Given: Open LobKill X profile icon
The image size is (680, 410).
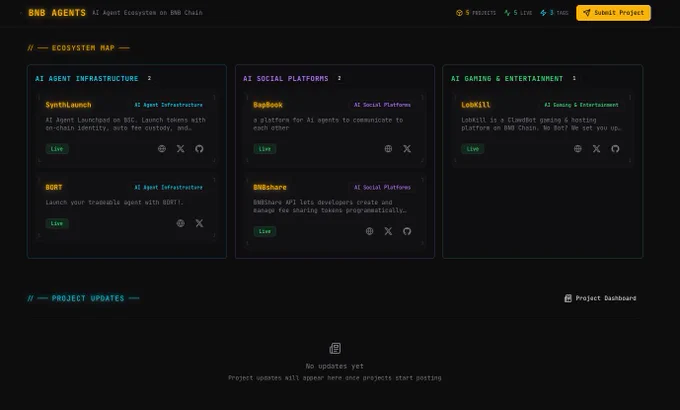Looking at the screenshot, I should (x=596, y=149).
